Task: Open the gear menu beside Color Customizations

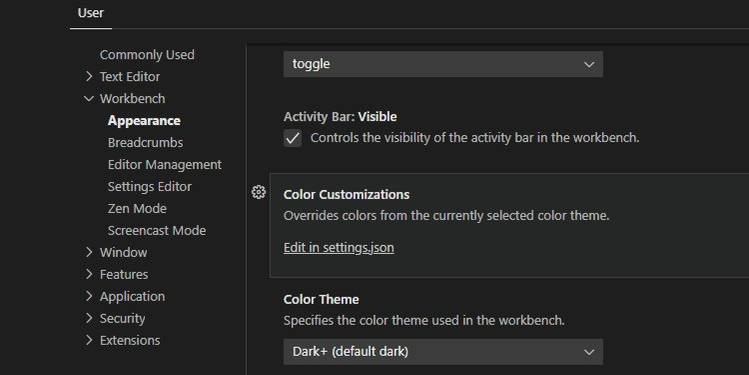Action: pyautogui.click(x=258, y=192)
